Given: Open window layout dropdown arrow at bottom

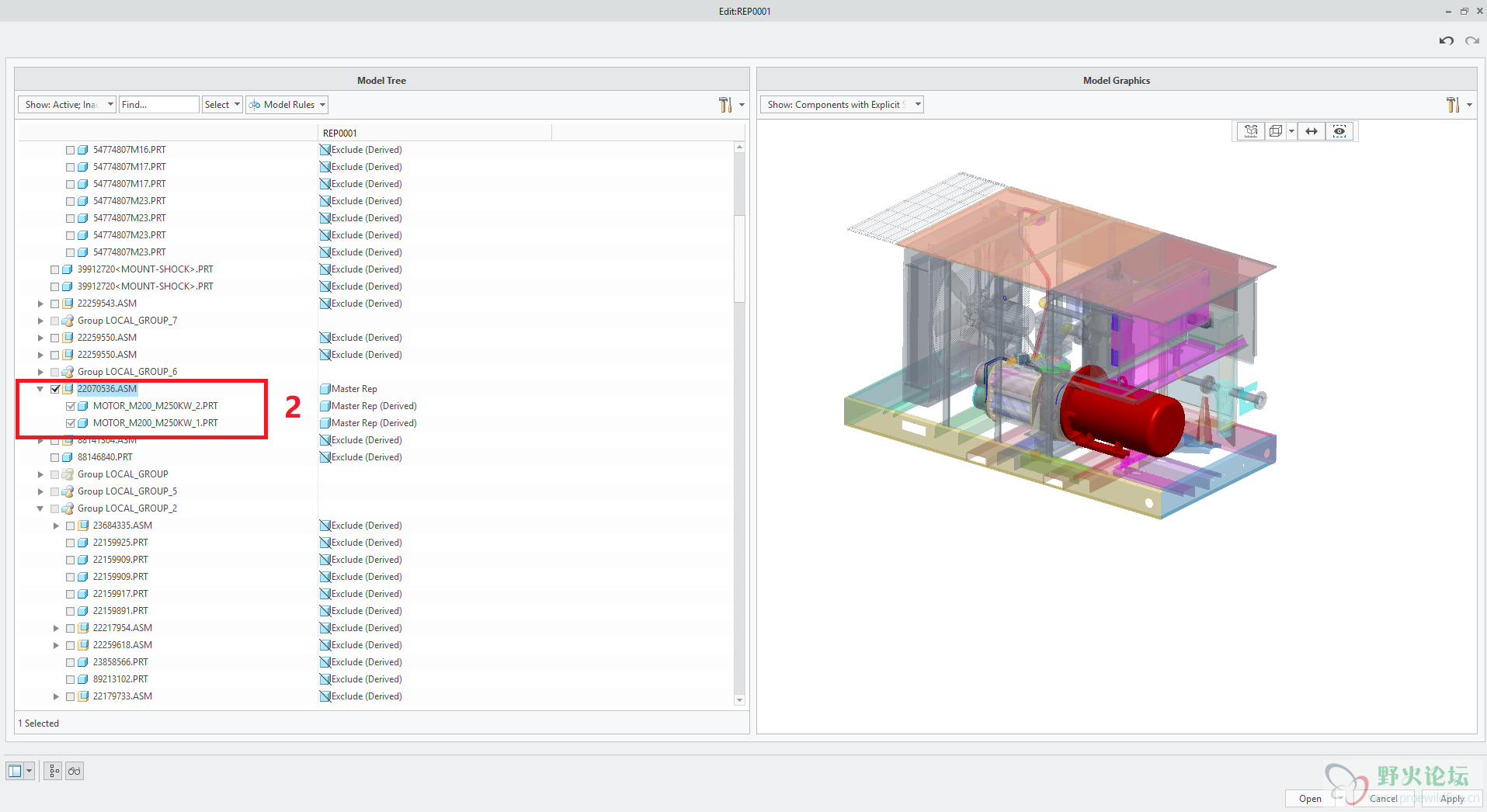Looking at the screenshot, I should point(30,771).
